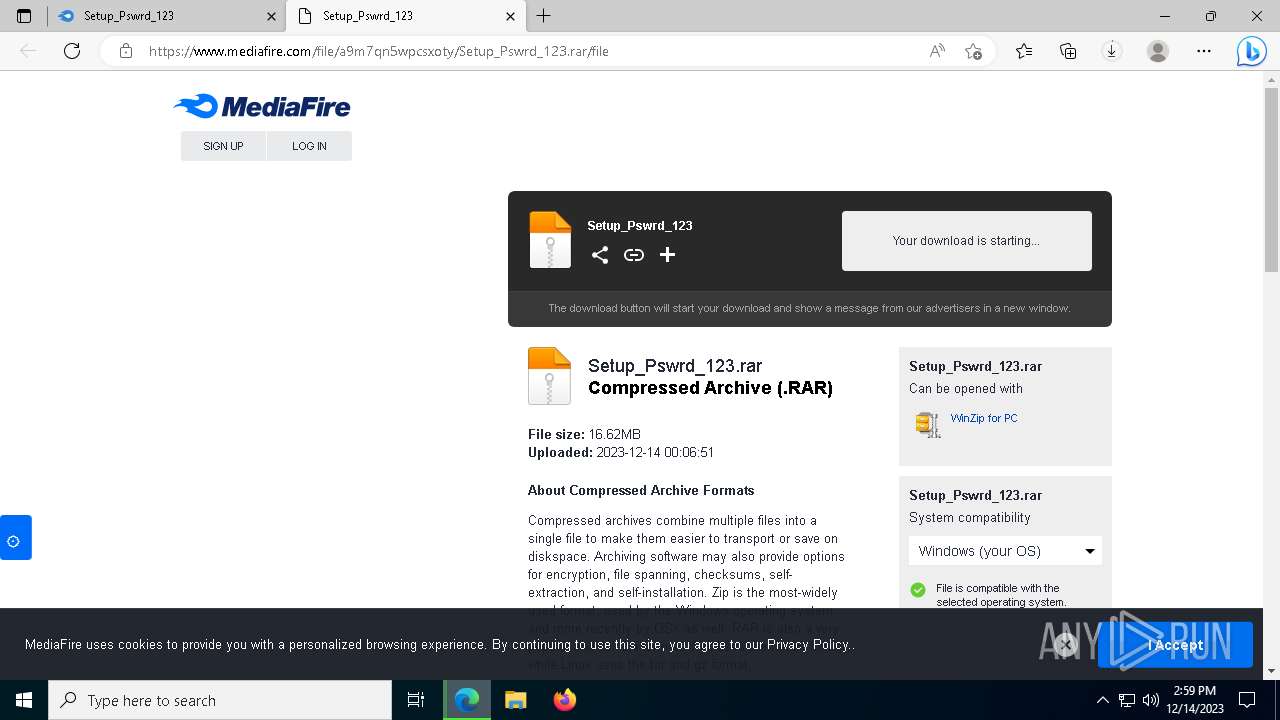Launch Firefox from the taskbar

click(565, 700)
